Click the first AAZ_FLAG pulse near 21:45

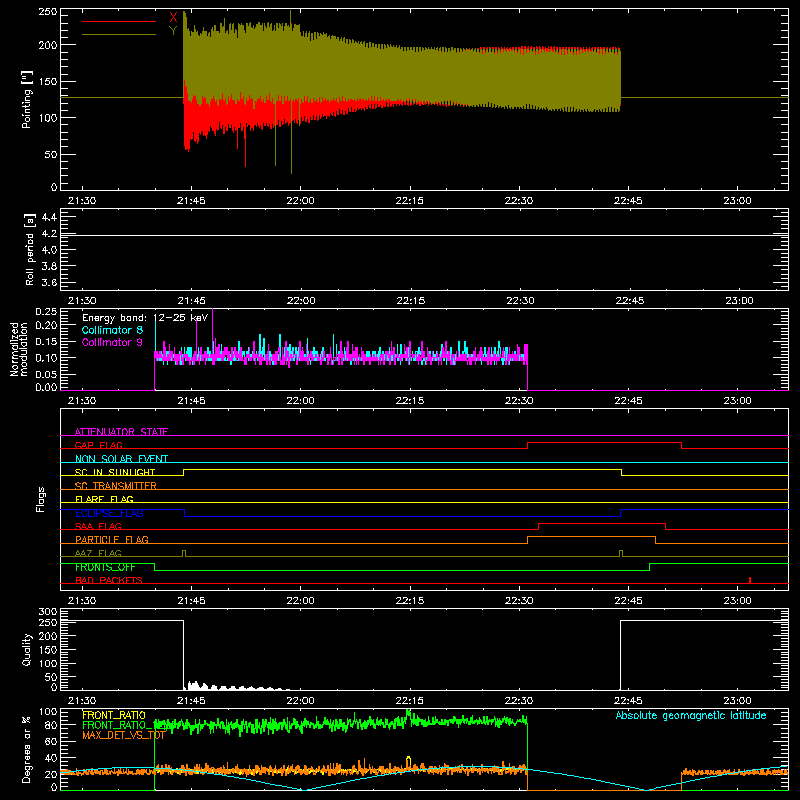(x=184, y=553)
